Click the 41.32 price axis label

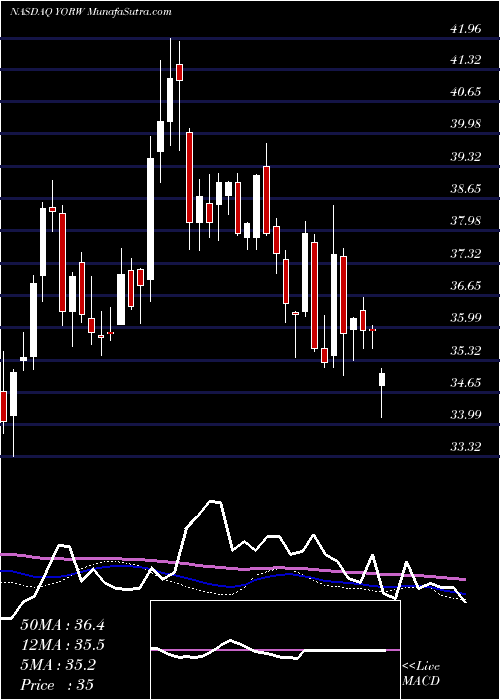pyautogui.click(x=466, y=59)
